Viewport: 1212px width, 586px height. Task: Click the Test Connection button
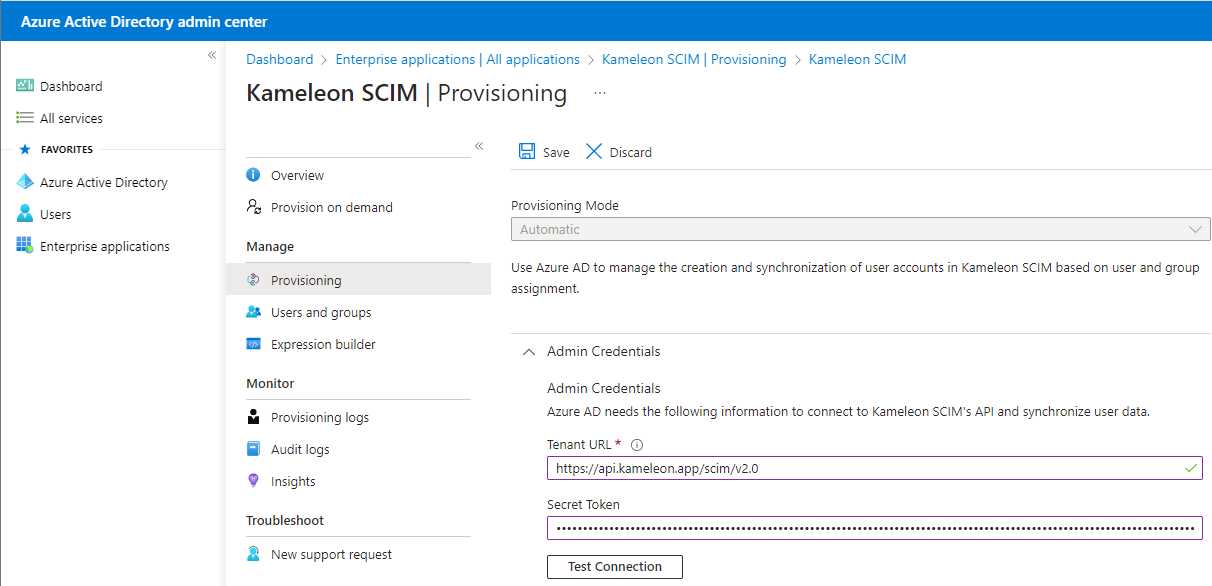tap(614, 567)
